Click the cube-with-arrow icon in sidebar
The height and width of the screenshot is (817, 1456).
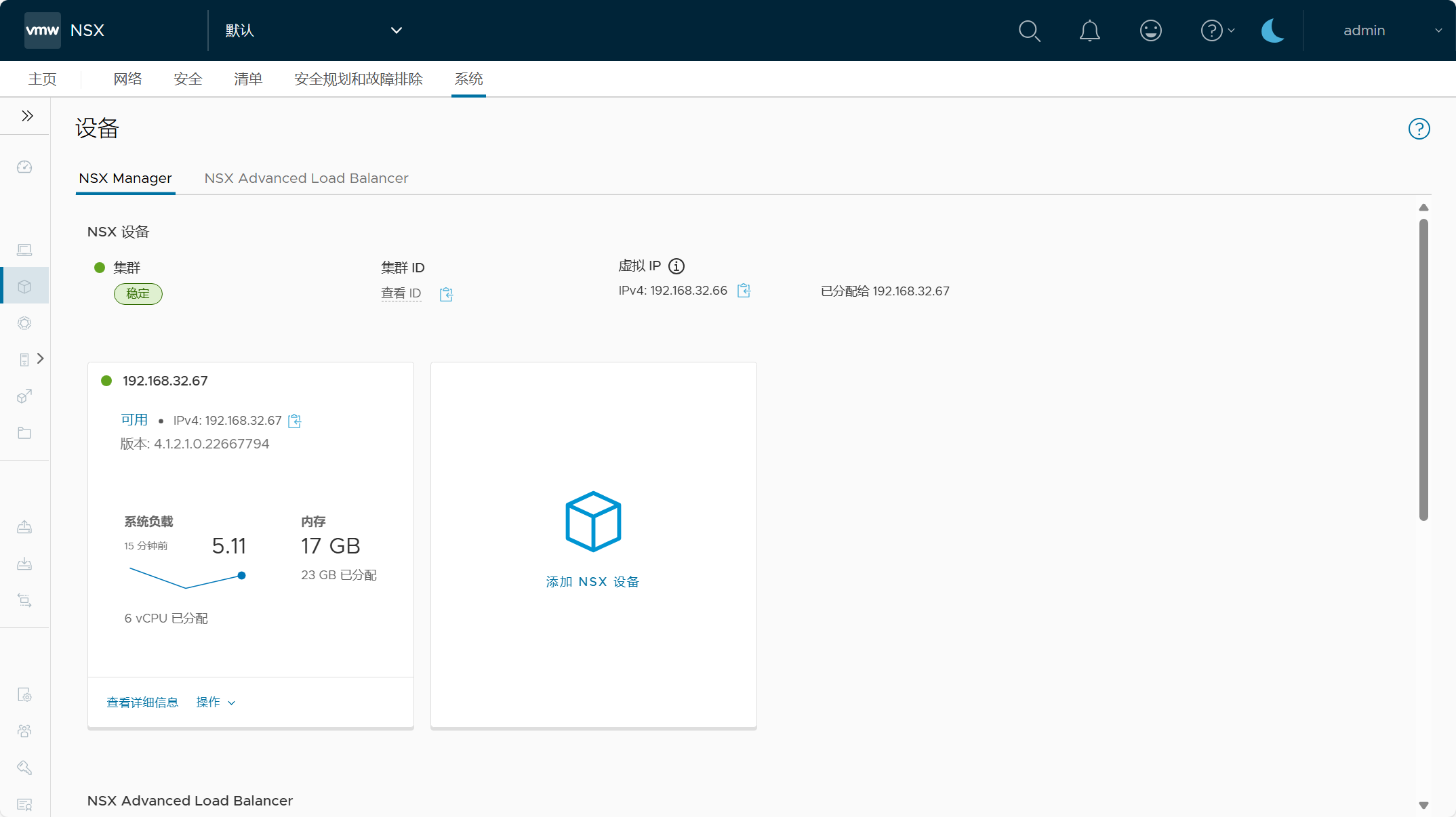[x=24, y=396]
